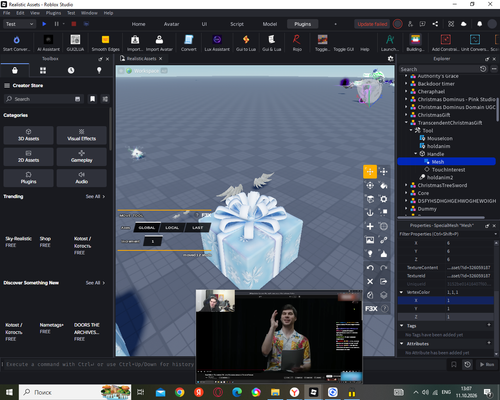Start playtest with the blue Play button
Image resolution: width=500 pixels, height=400 pixels.
click(44, 24)
